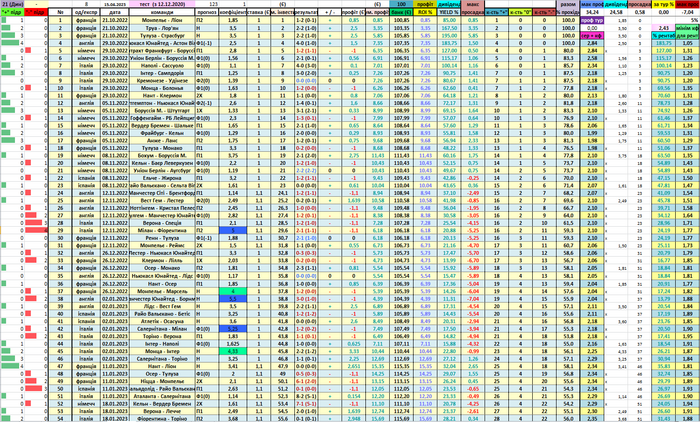Select the 'Борусія М. - Штутгарт' match cell
This screenshot has width=700, height=422.
pos(162,110)
